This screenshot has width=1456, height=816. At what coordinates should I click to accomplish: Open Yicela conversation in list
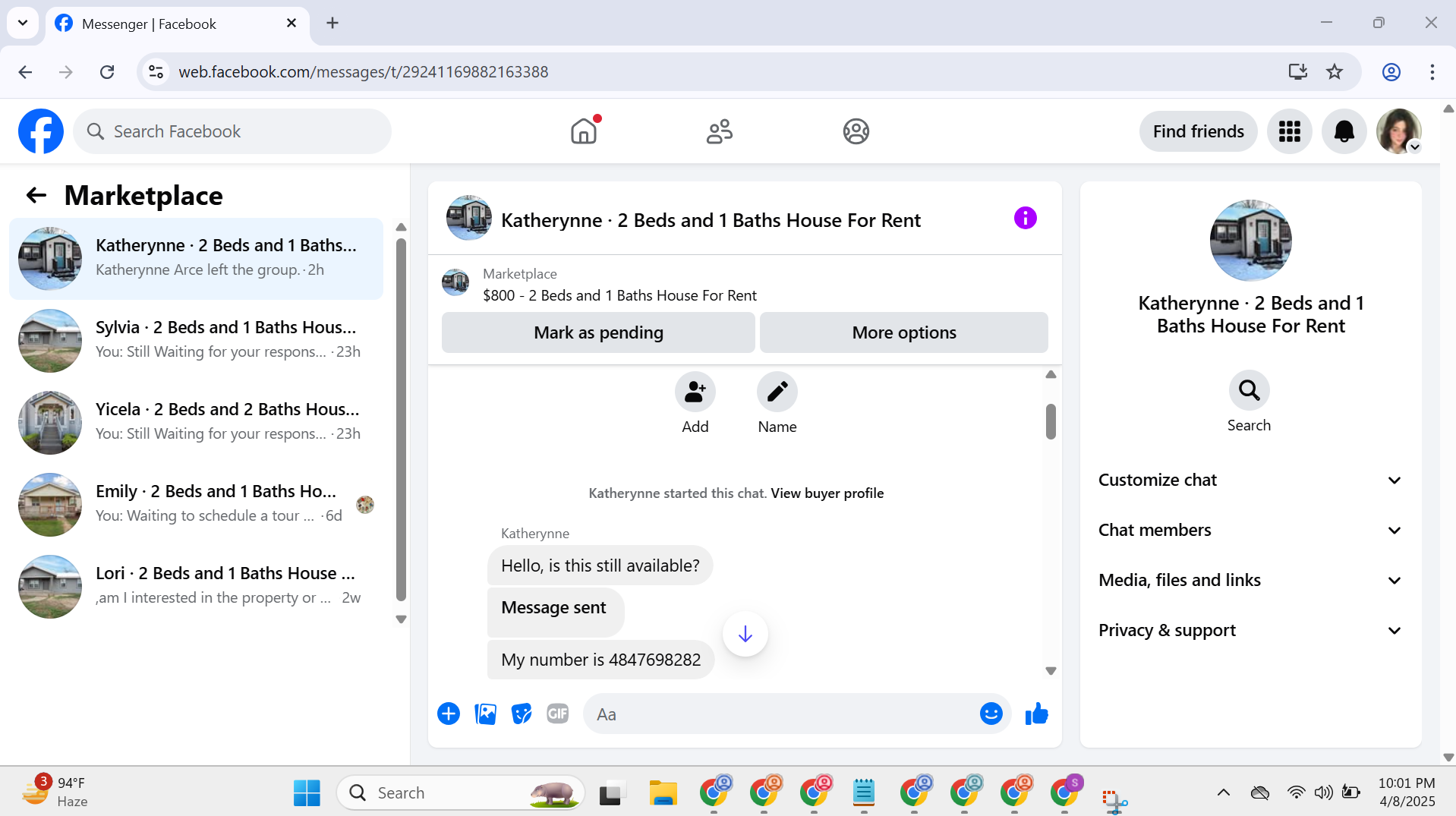(x=196, y=422)
